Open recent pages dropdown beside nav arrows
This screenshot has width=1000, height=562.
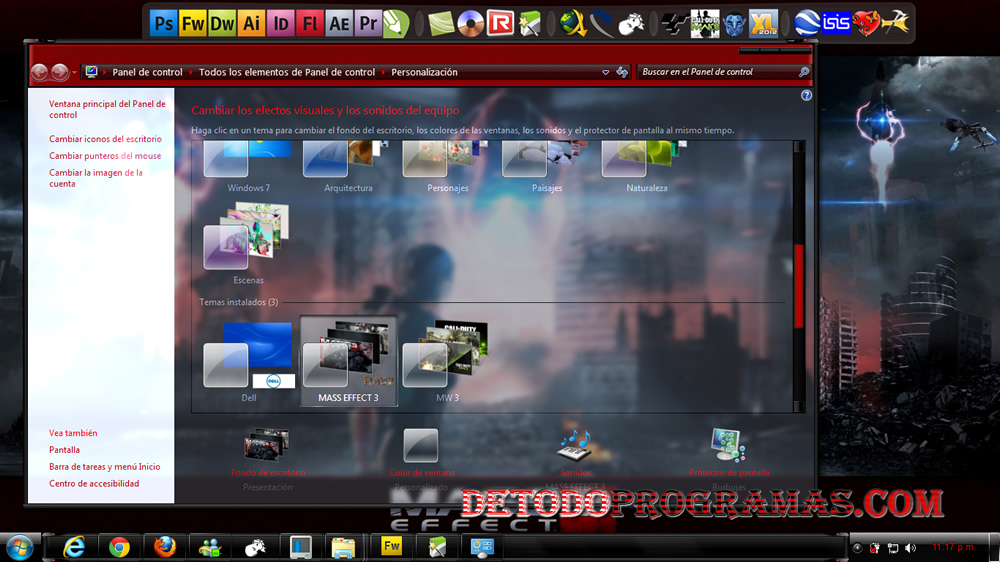(x=74, y=73)
